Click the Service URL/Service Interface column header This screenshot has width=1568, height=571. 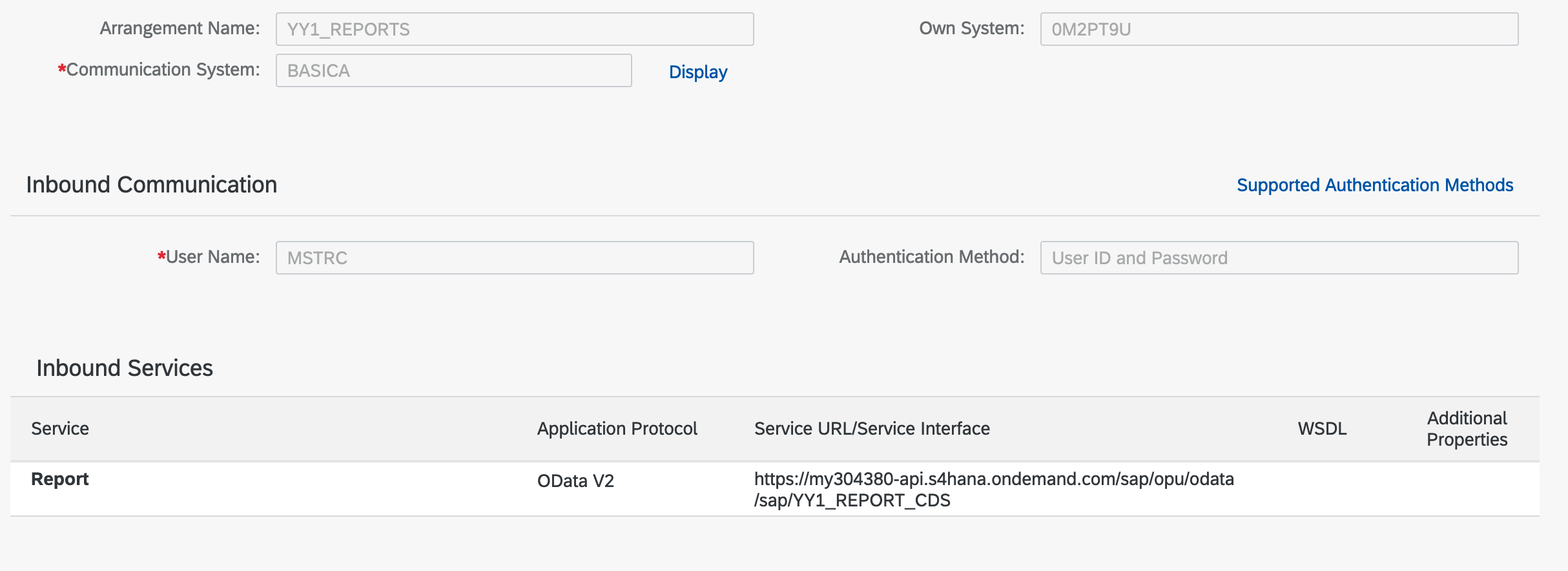tap(871, 429)
